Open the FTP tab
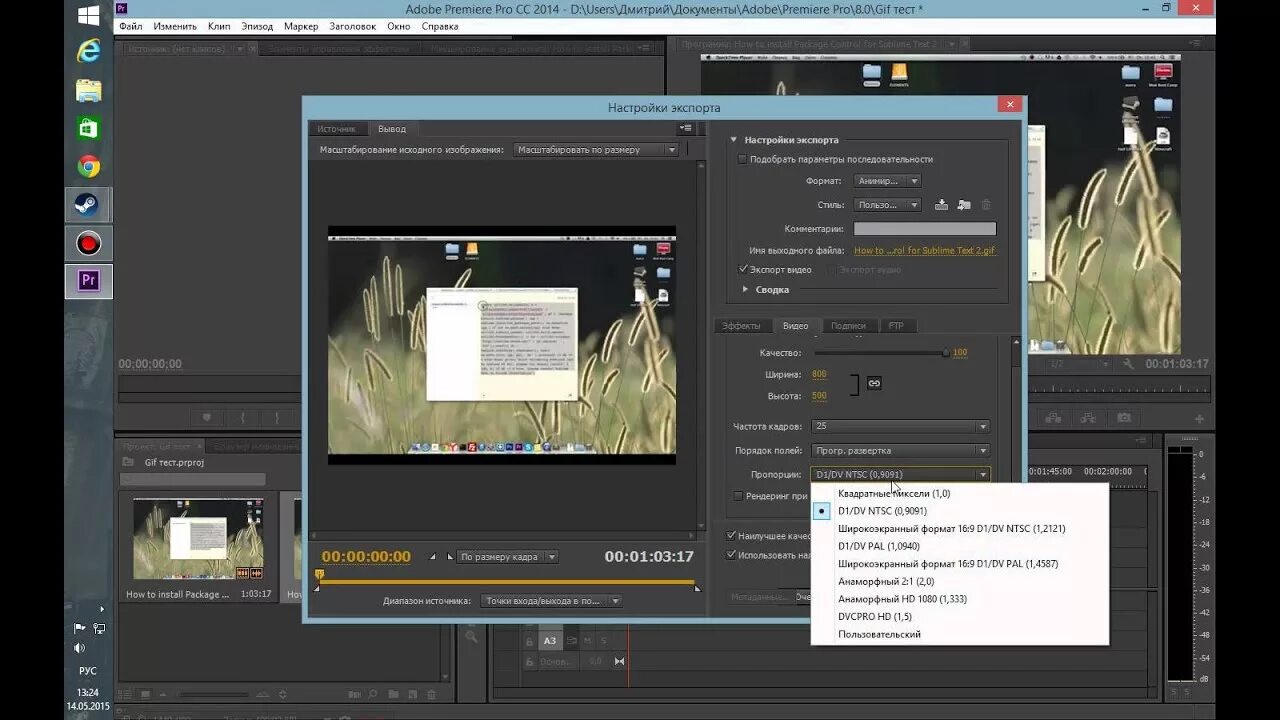Image resolution: width=1280 pixels, height=720 pixels. tap(896, 326)
